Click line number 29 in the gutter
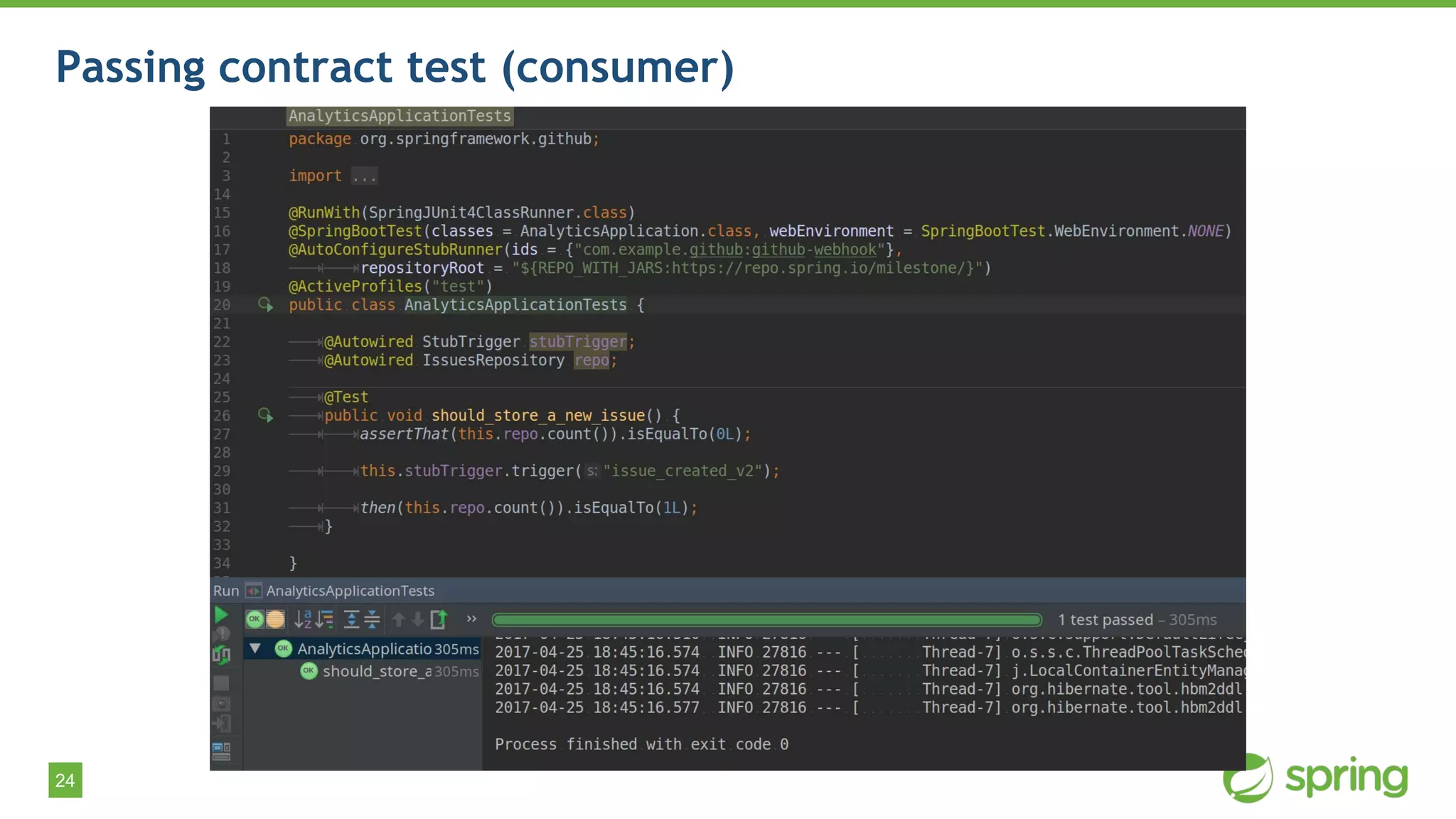 [222, 471]
